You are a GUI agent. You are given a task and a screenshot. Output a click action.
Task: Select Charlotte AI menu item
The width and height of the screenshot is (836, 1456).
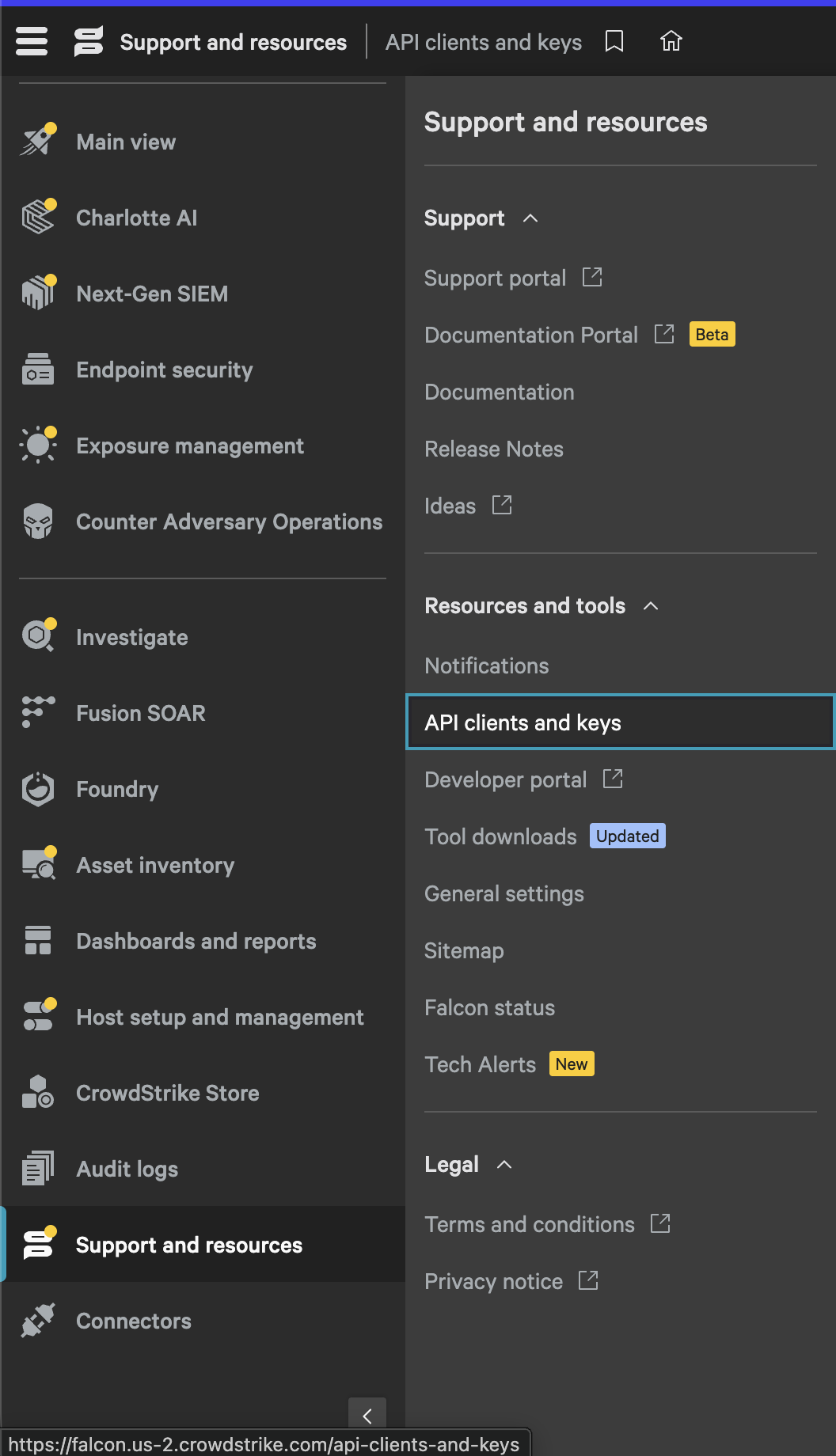coord(136,218)
